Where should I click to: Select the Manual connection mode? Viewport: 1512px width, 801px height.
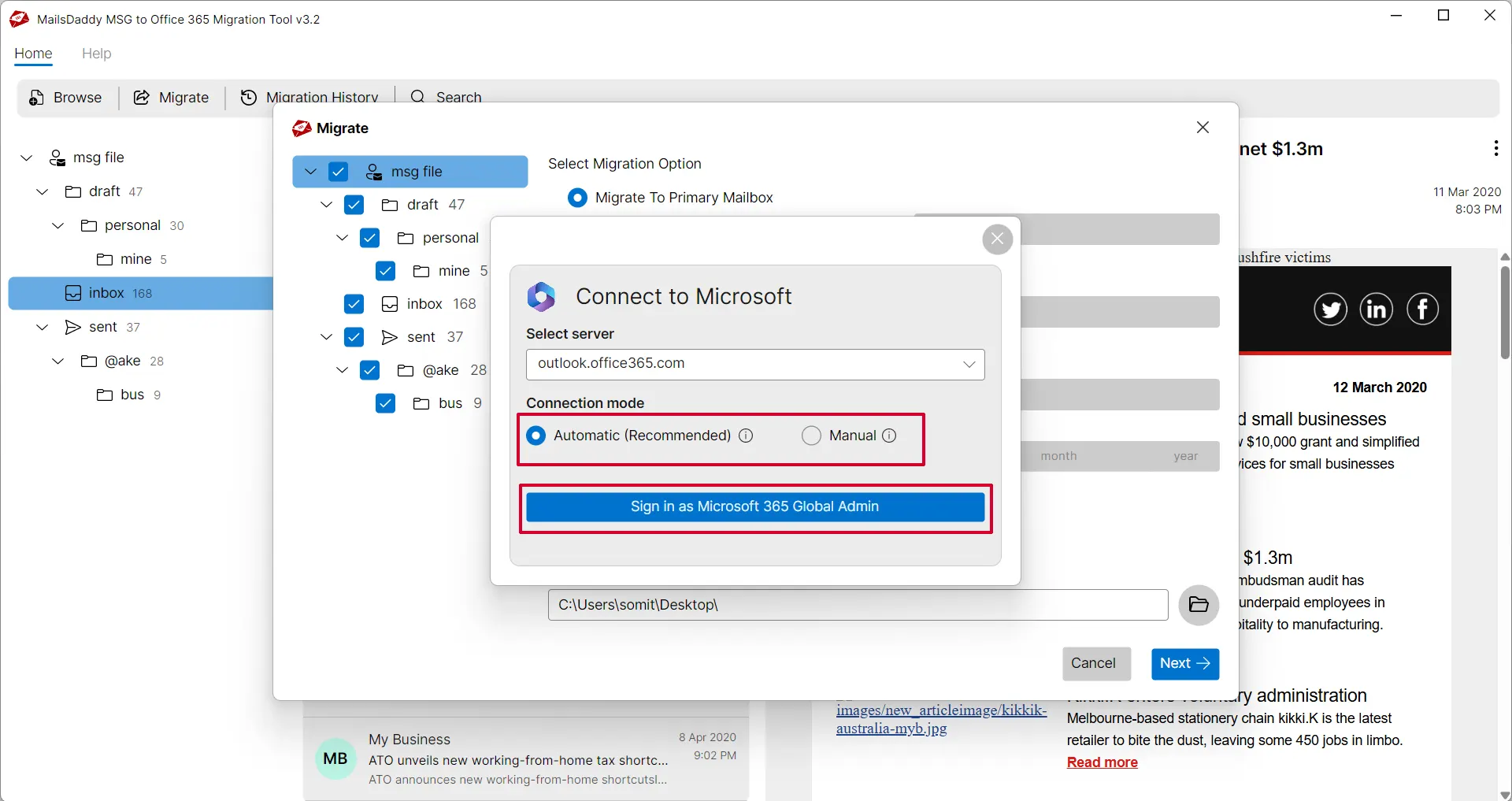811,436
